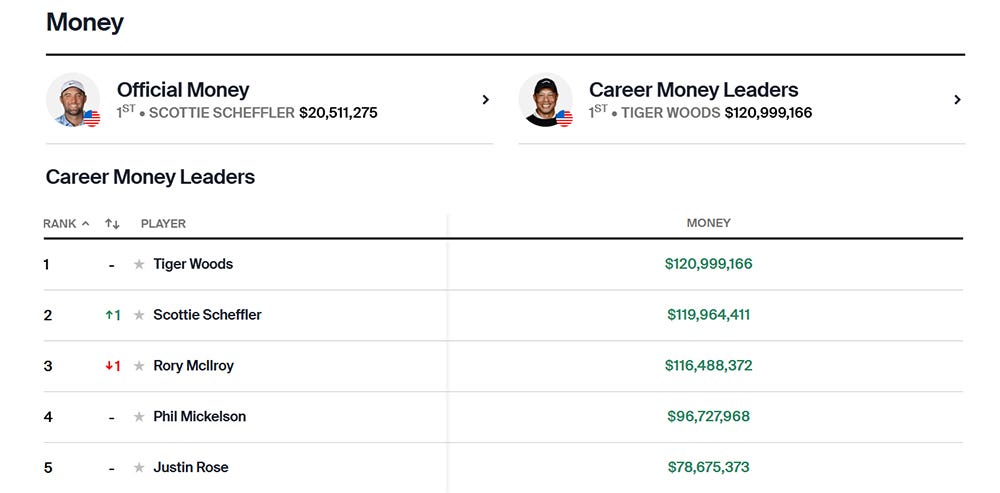Image resolution: width=1000 pixels, height=493 pixels.
Task: Toggle star next to Scottie Scheffler
Action: tap(139, 315)
